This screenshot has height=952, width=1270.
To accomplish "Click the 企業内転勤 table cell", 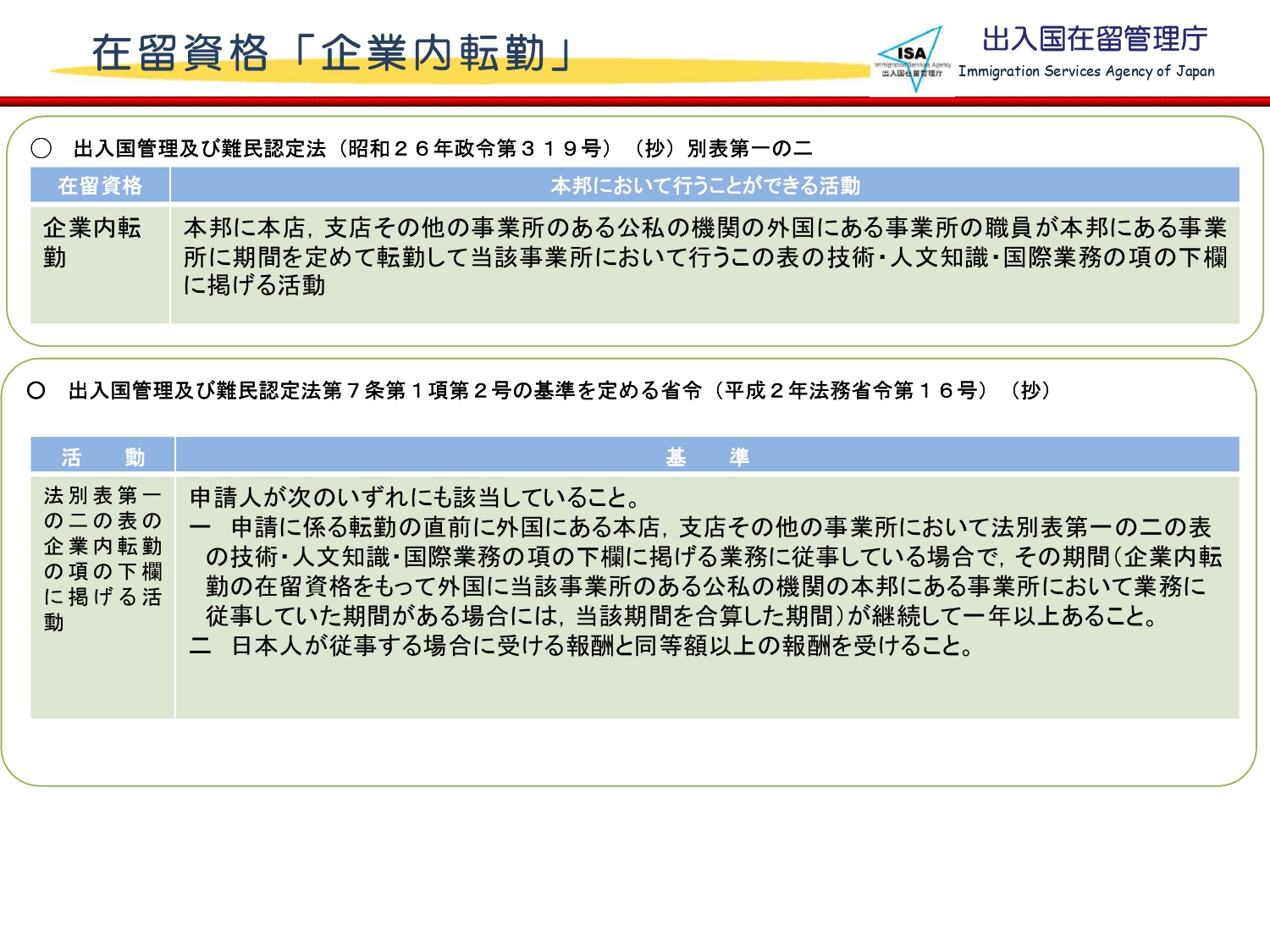I will (x=100, y=265).
